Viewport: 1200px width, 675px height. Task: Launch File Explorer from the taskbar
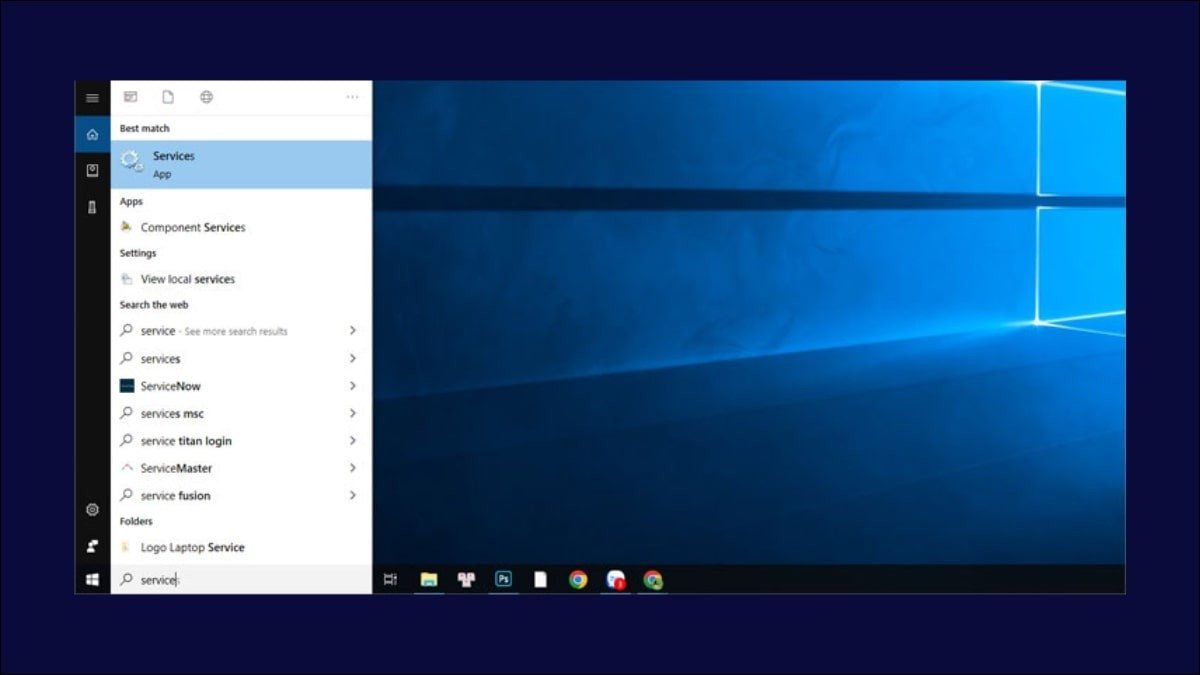[429, 579]
